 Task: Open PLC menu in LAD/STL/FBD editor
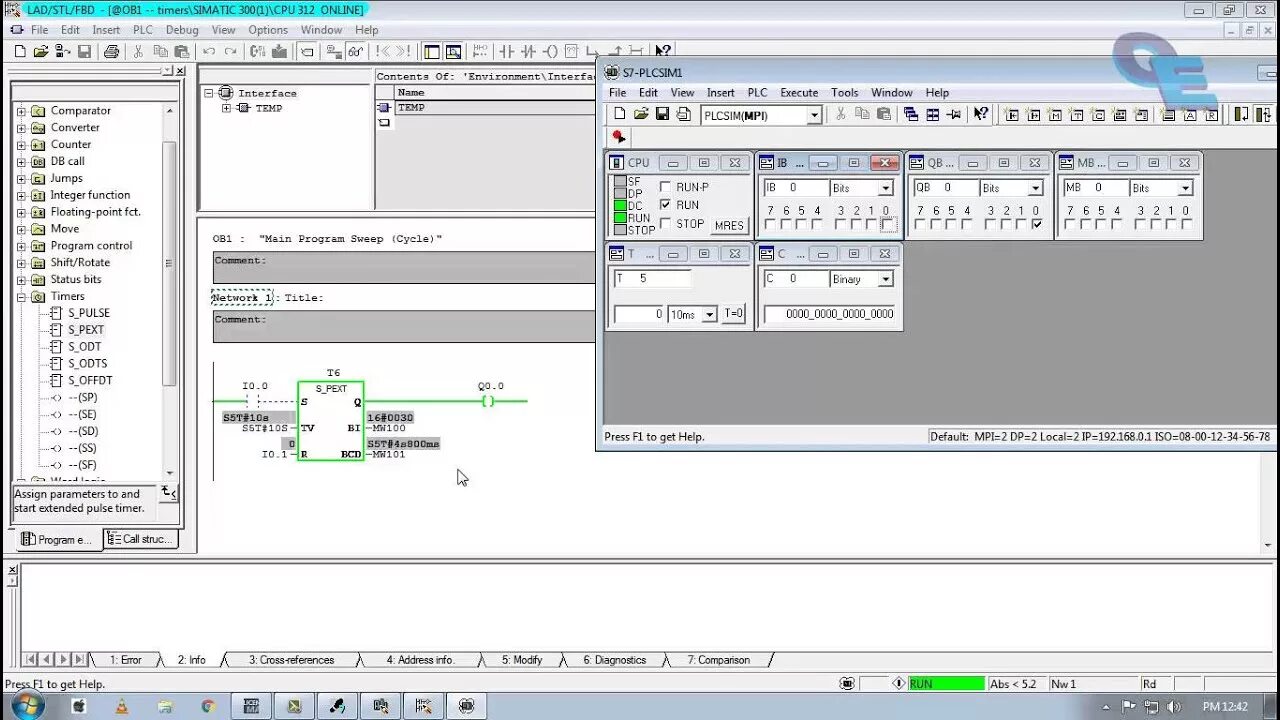point(143,30)
